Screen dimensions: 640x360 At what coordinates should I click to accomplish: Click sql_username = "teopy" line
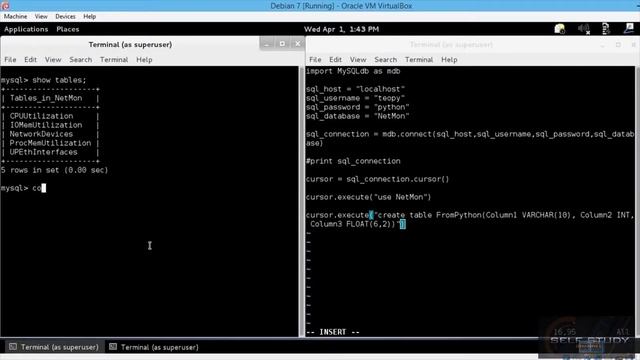(356, 98)
